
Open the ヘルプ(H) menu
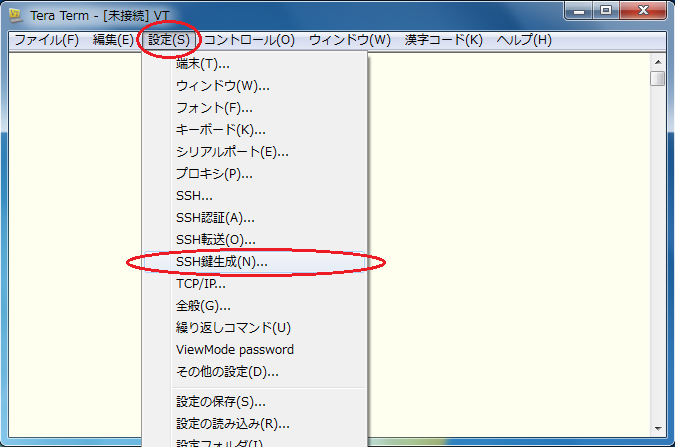click(x=524, y=40)
